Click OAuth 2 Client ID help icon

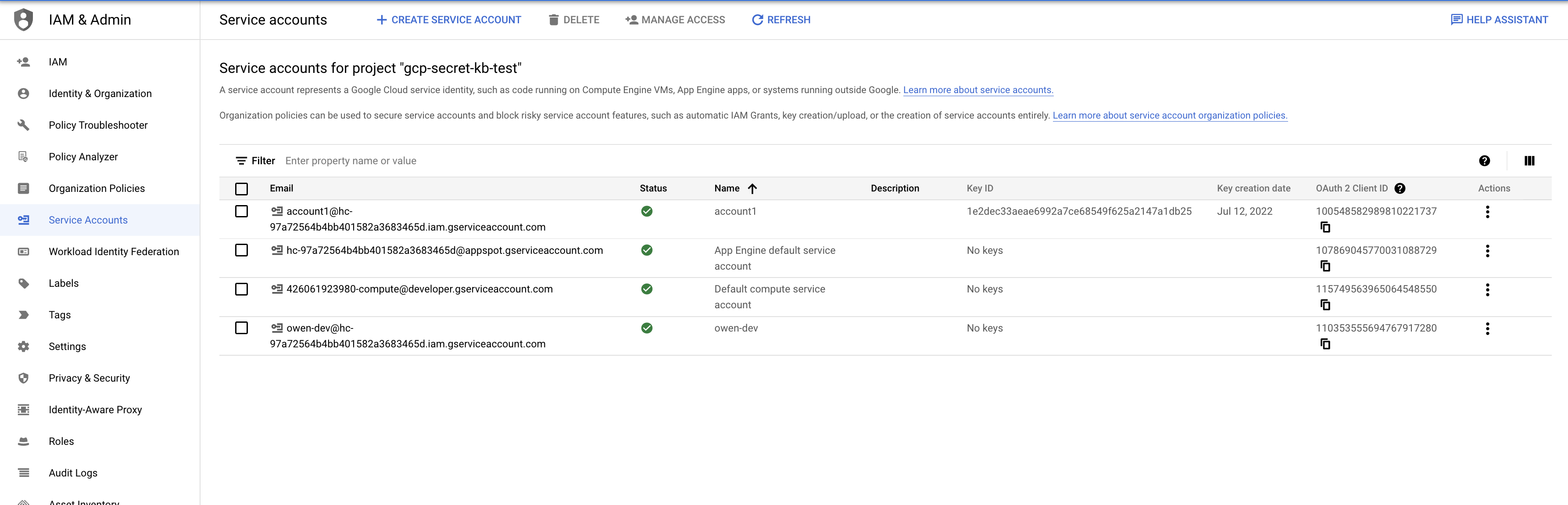click(x=1400, y=188)
